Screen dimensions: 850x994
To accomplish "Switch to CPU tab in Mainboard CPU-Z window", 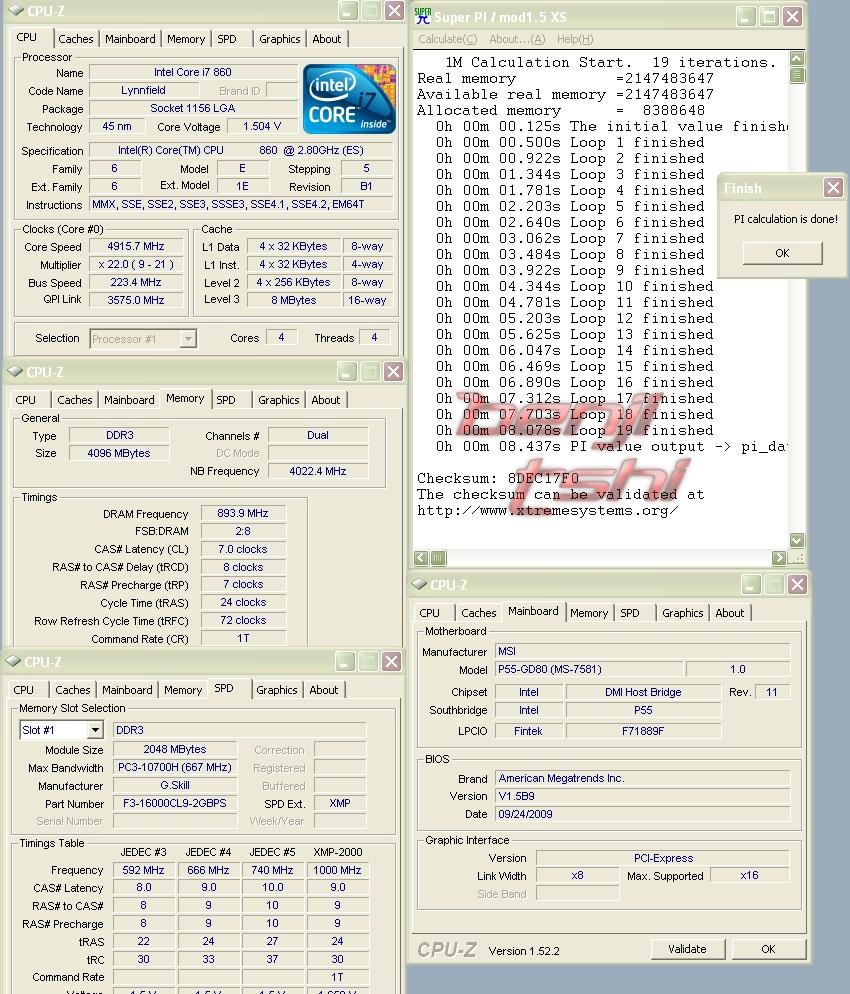I will coord(429,613).
